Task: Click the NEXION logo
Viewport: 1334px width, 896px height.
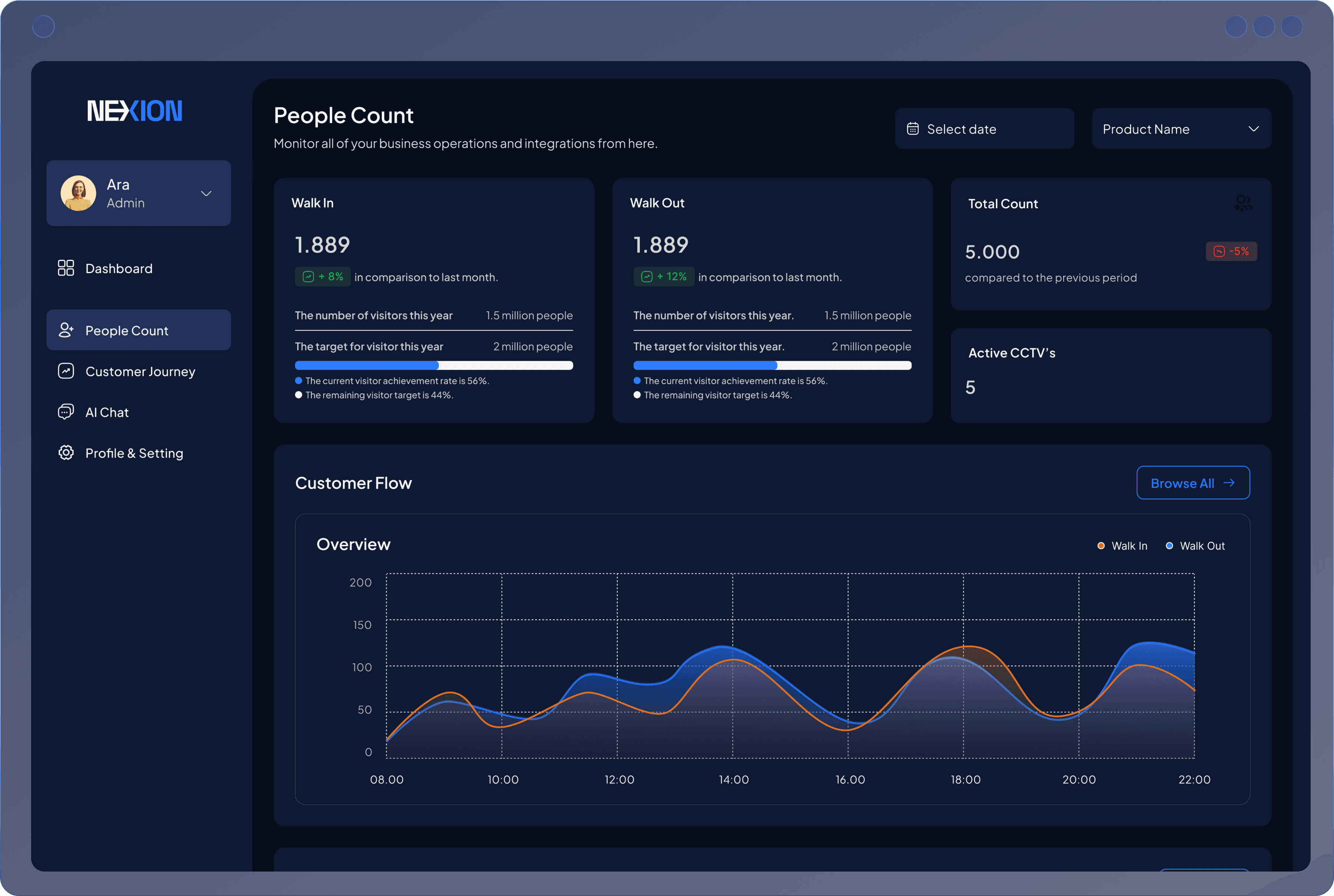Action: (x=135, y=111)
